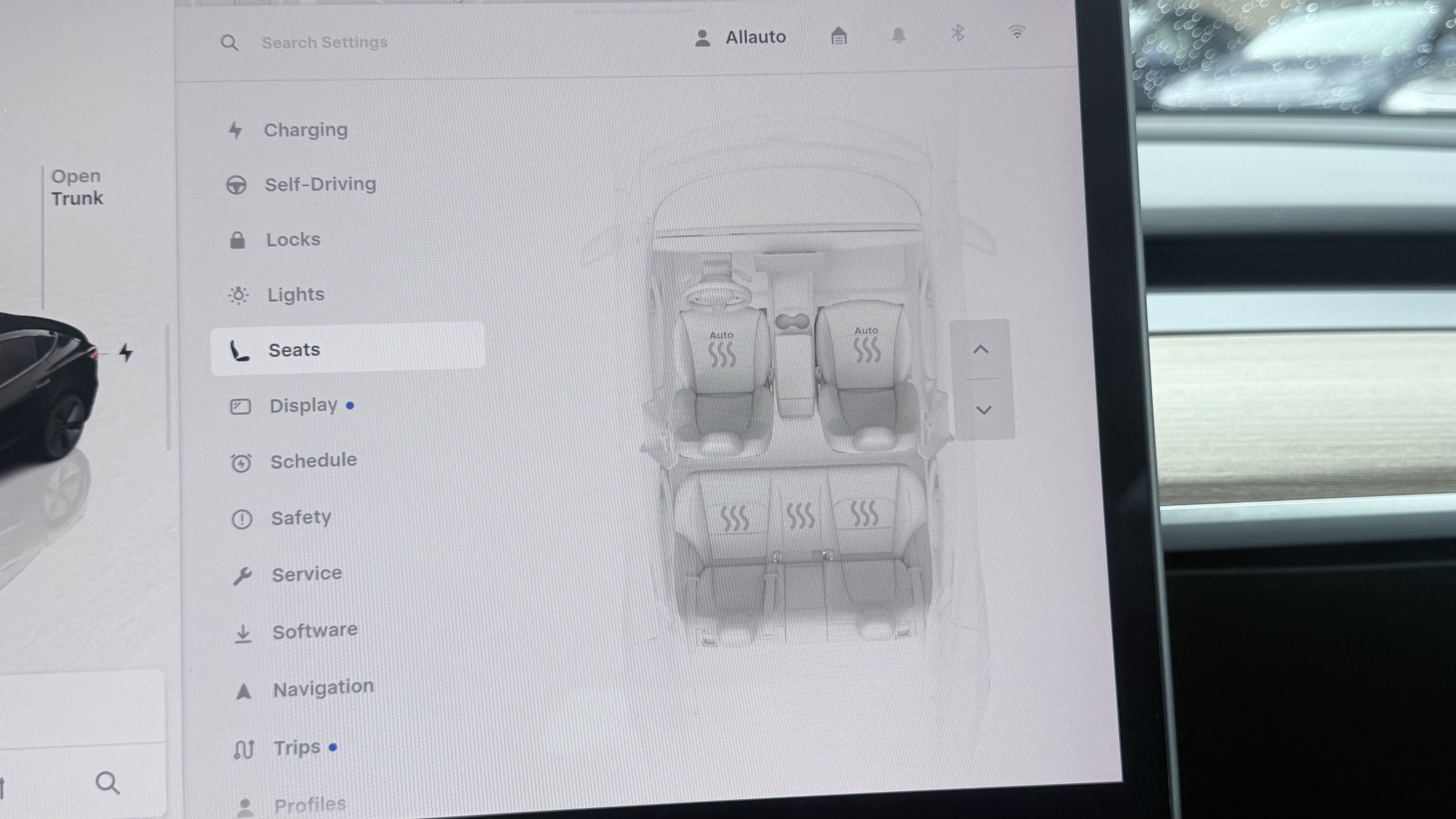The image size is (1456, 819).
Task: Click the Navigation arrow icon
Action: [x=244, y=691]
